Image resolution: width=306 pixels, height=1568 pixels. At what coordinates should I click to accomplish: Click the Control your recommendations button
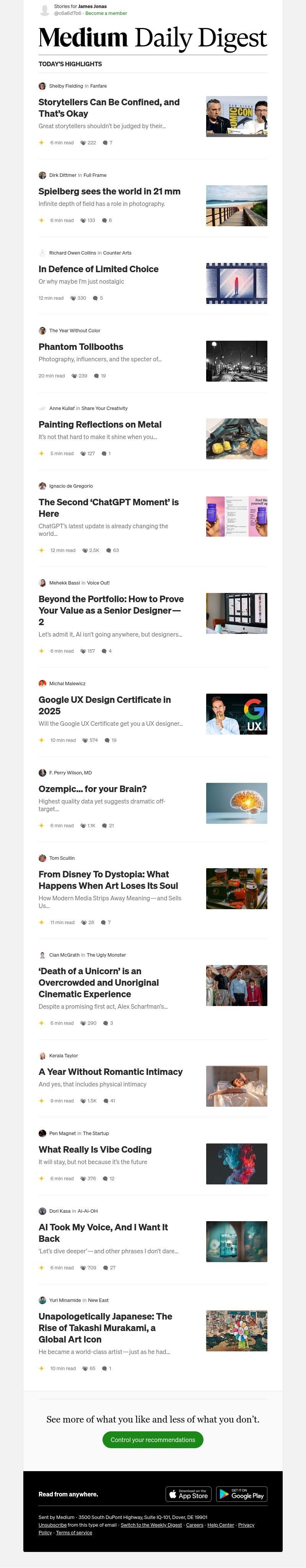click(x=153, y=1439)
